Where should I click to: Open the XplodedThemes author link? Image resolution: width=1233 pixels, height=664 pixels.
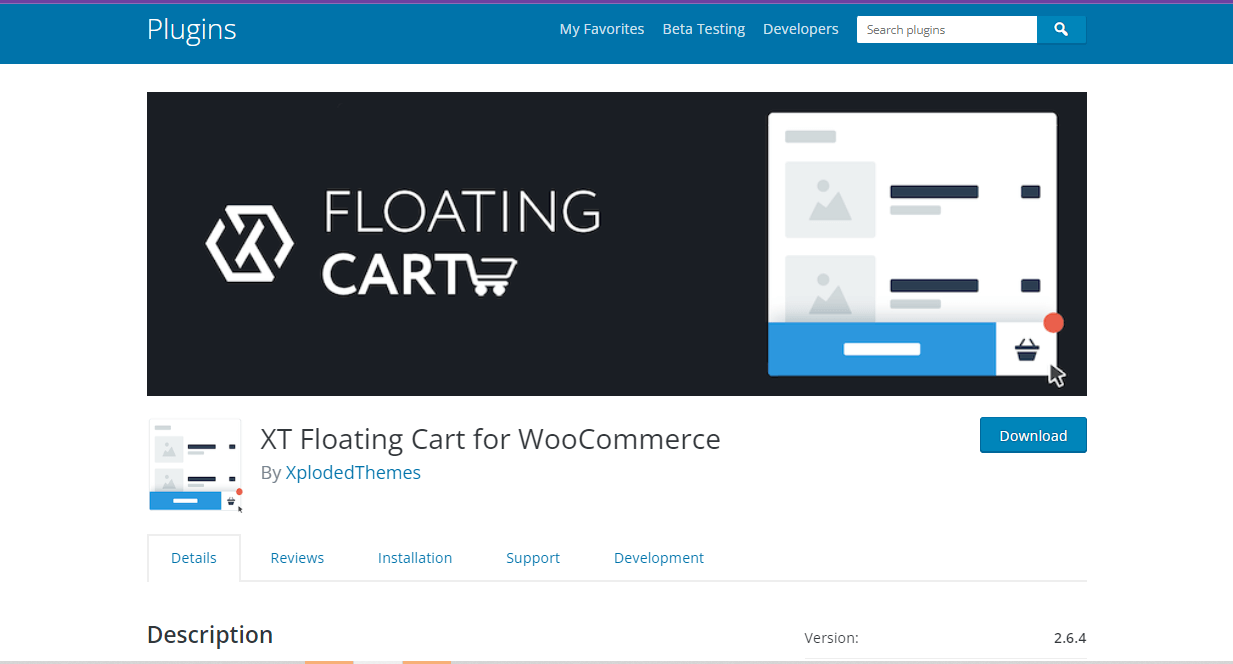pyautogui.click(x=353, y=472)
